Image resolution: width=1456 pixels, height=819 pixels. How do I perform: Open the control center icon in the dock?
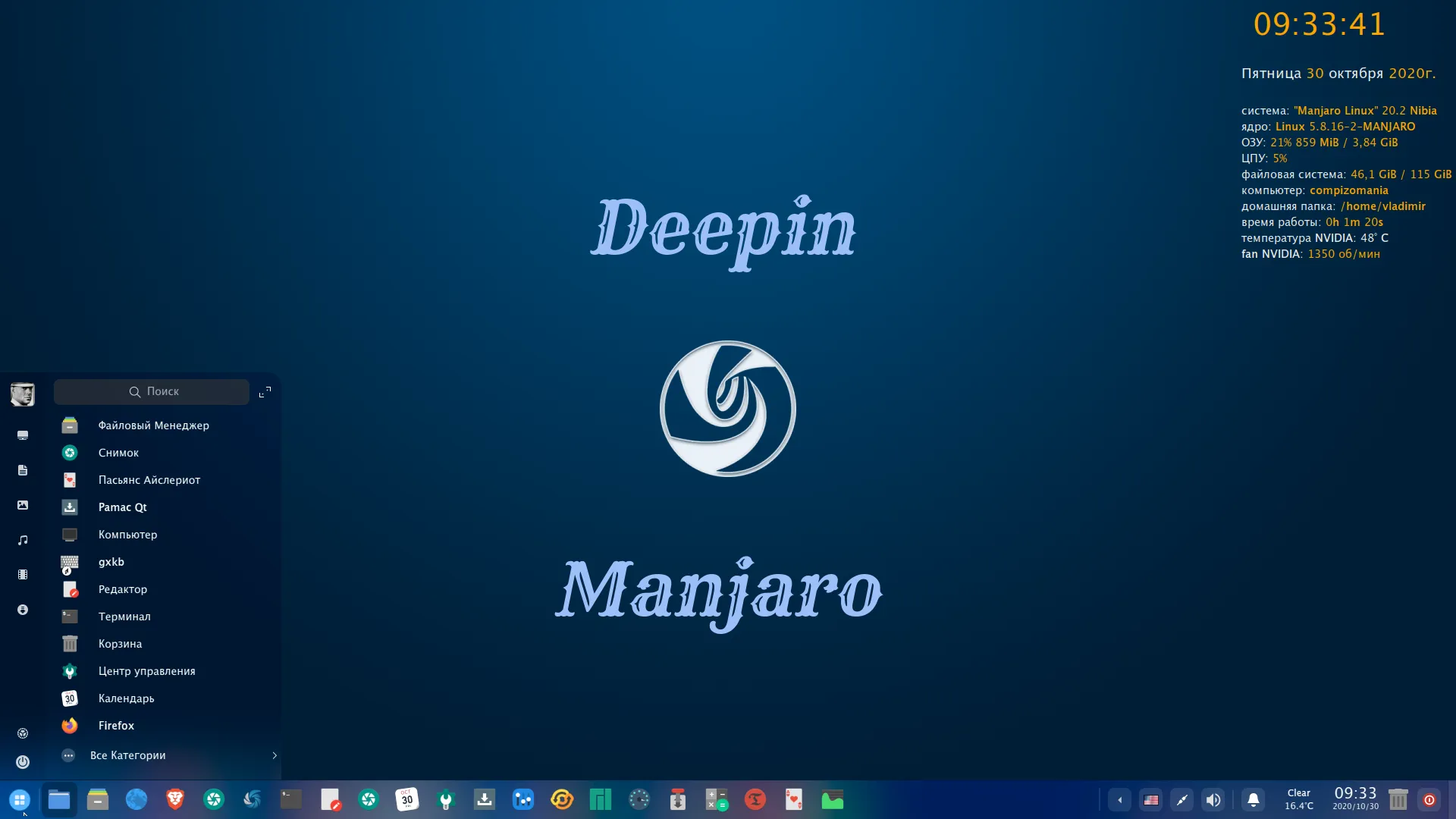pos(446,799)
